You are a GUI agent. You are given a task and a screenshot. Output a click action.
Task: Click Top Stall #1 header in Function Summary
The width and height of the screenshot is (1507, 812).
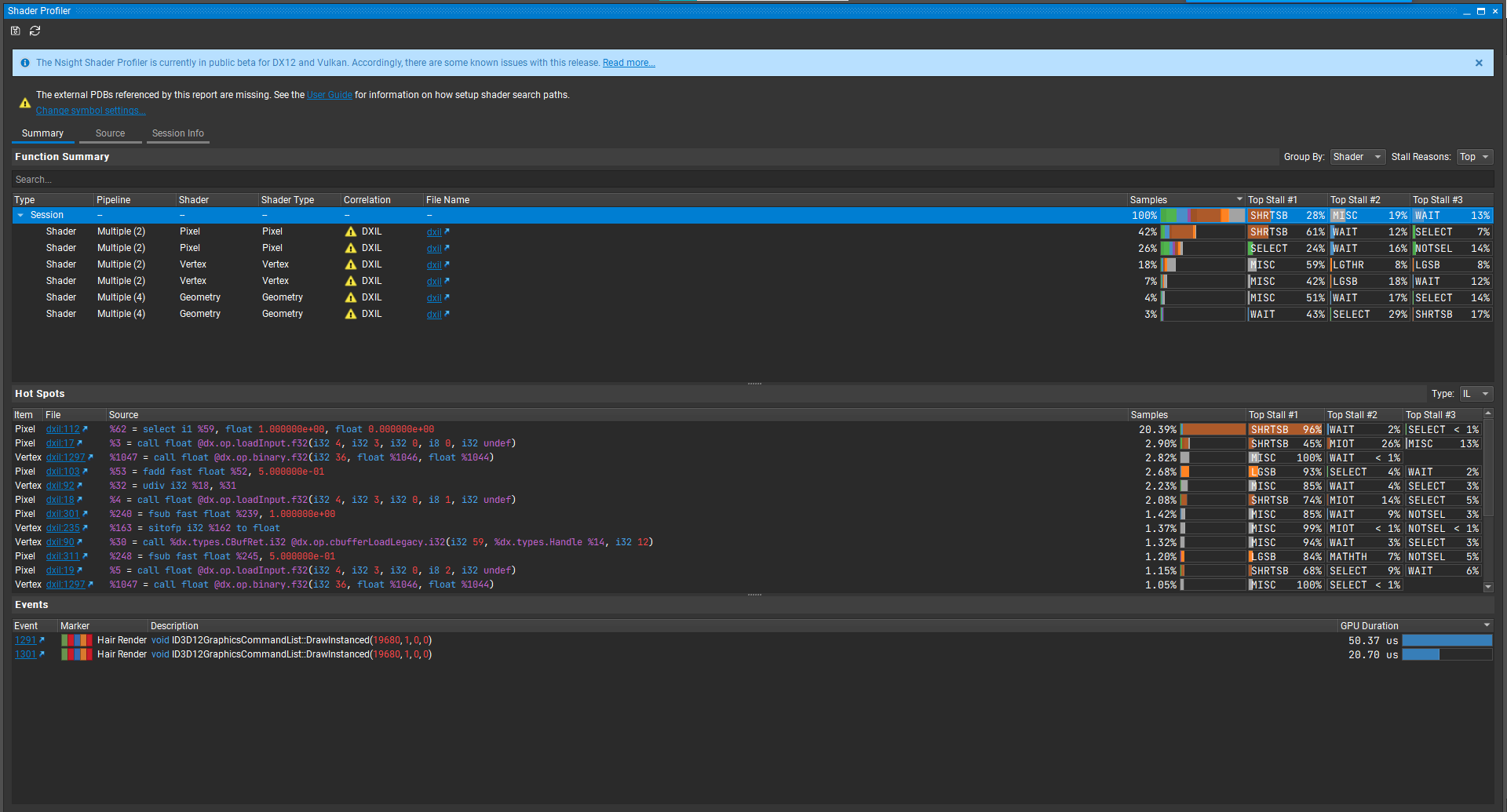click(1286, 200)
